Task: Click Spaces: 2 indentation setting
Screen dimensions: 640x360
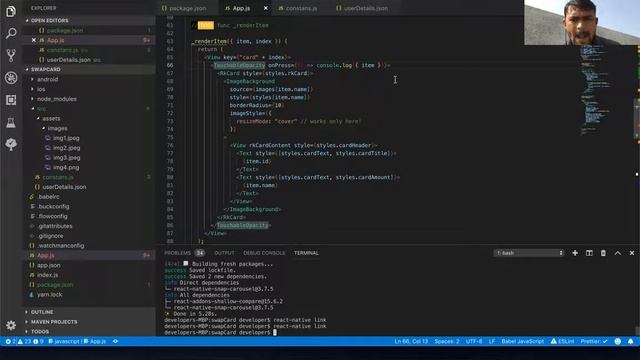Action: coord(447,341)
